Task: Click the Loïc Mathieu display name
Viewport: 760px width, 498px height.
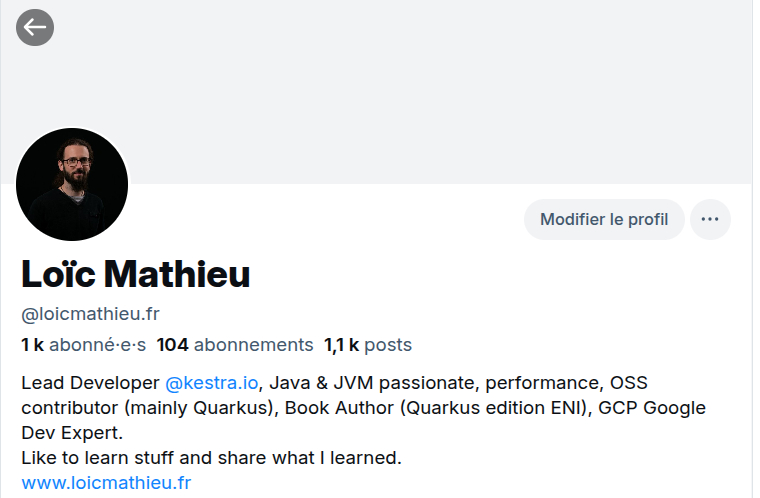Action: click(136, 274)
